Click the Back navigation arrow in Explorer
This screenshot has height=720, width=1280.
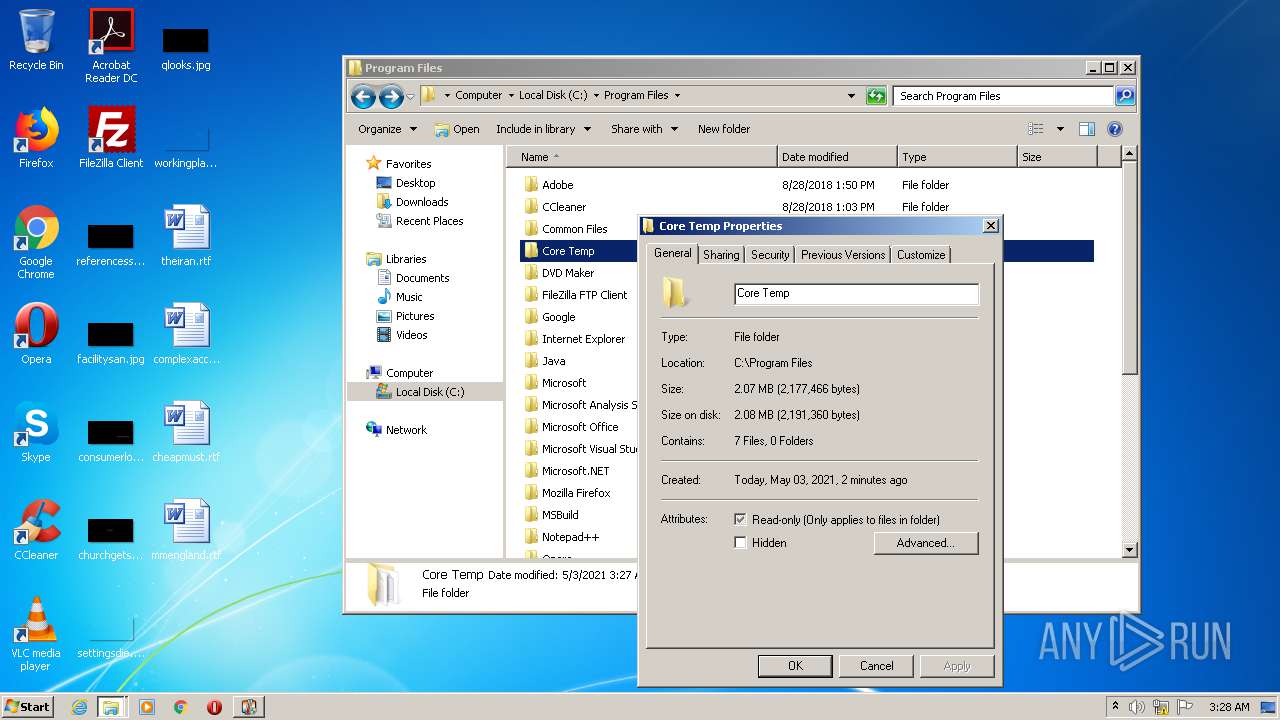pyautogui.click(x=363, y=96)
